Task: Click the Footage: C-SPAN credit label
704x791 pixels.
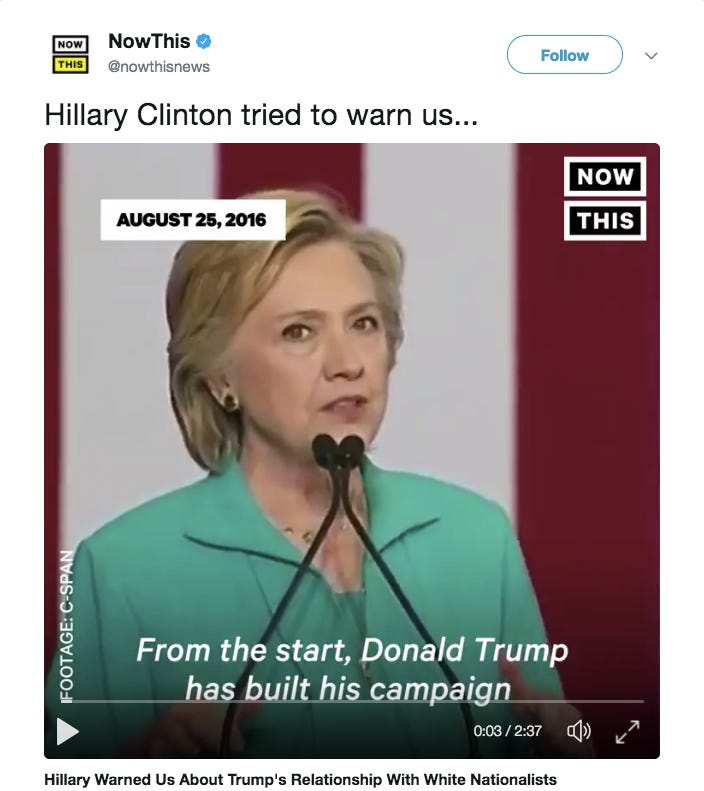Action: (x=67, y=626)
